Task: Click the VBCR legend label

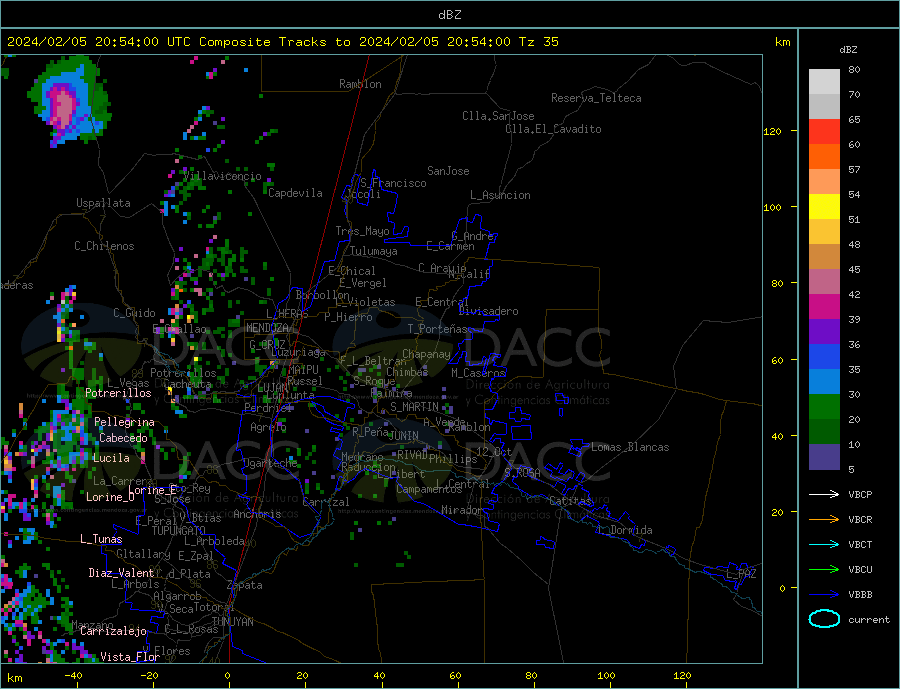Action: click(x=860, y=519)
